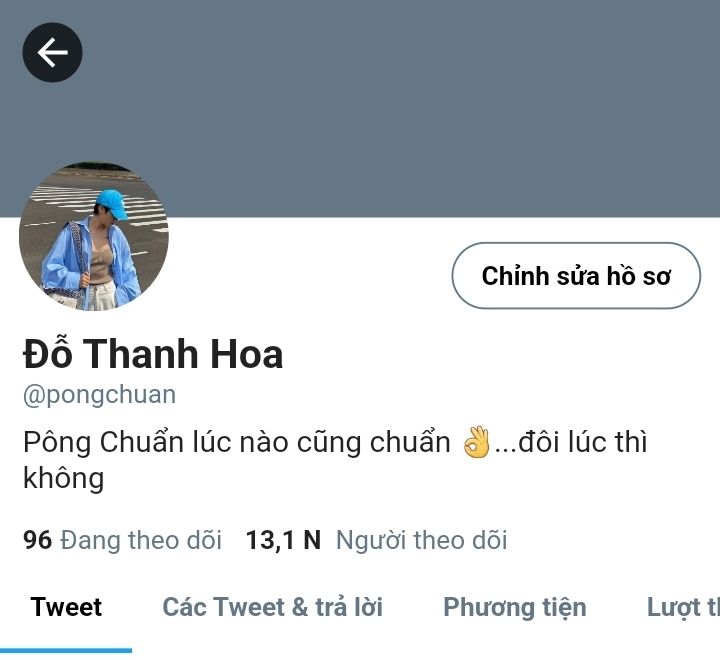
Task: Click the @pongchuan username handle
Action: click(x=100, y=395)
